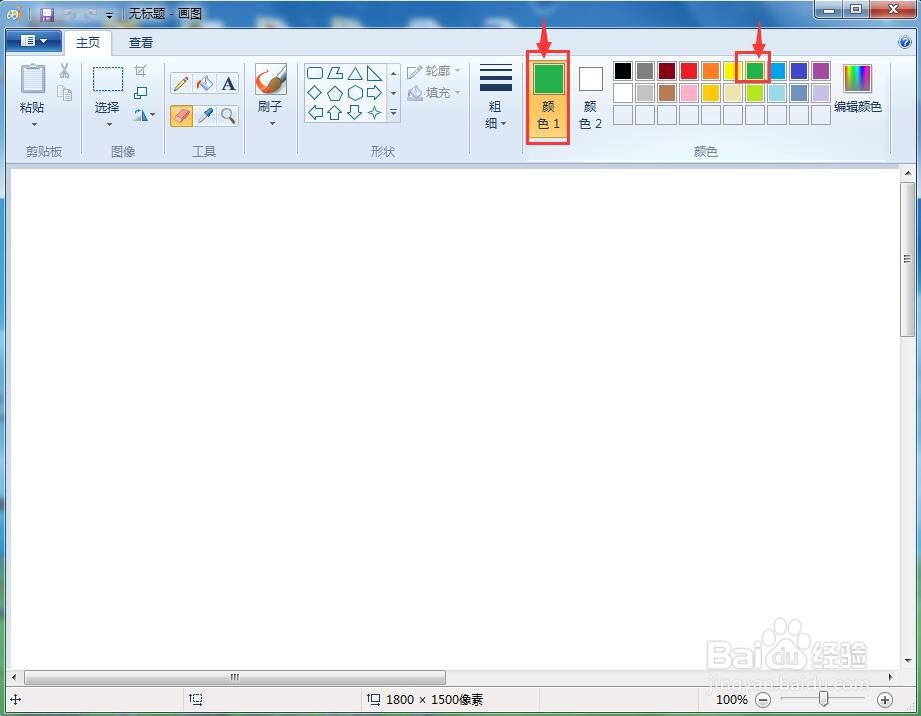The height and width of the screenshot is (716, 921).
Task: Open the Fill (填充) dropdown
Action: point(434,93)
